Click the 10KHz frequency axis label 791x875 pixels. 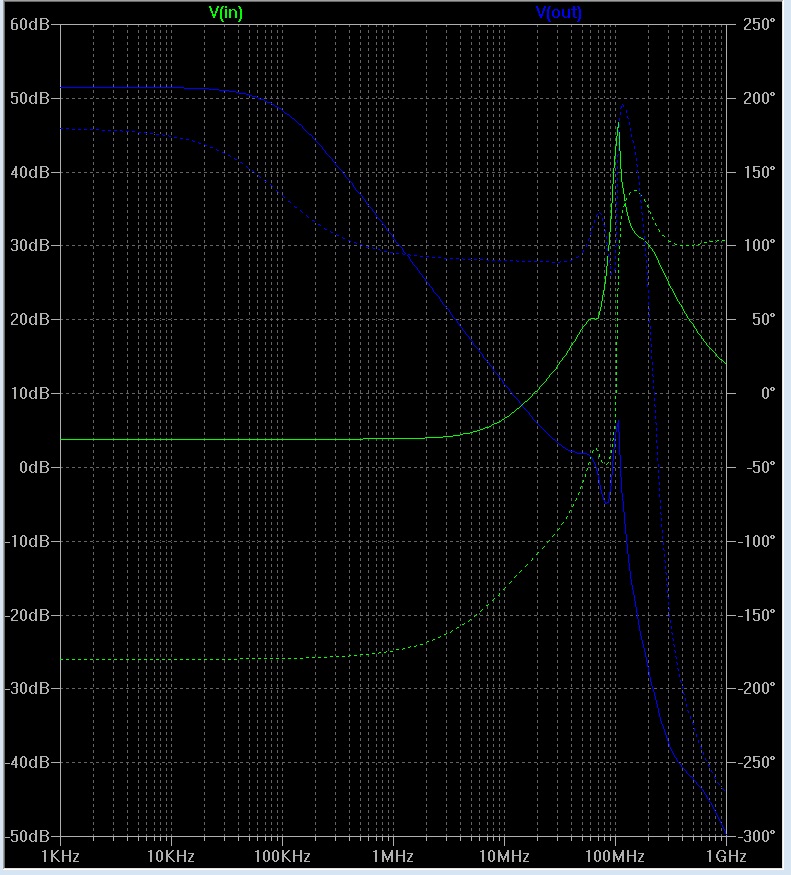tap(171, 856)
